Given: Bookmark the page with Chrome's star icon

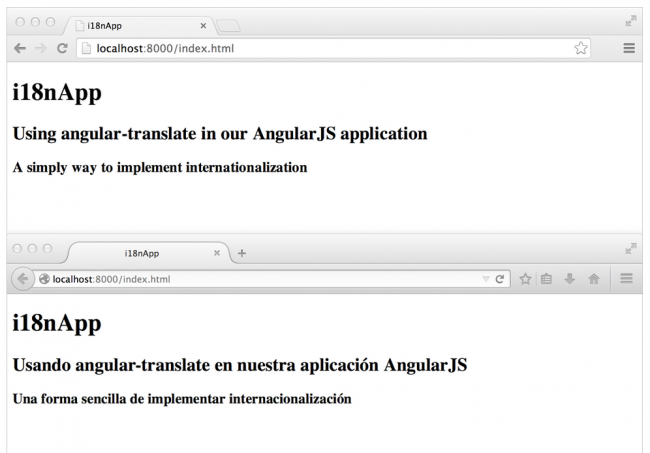Looking at the screenshot, I should pos(580,47).
